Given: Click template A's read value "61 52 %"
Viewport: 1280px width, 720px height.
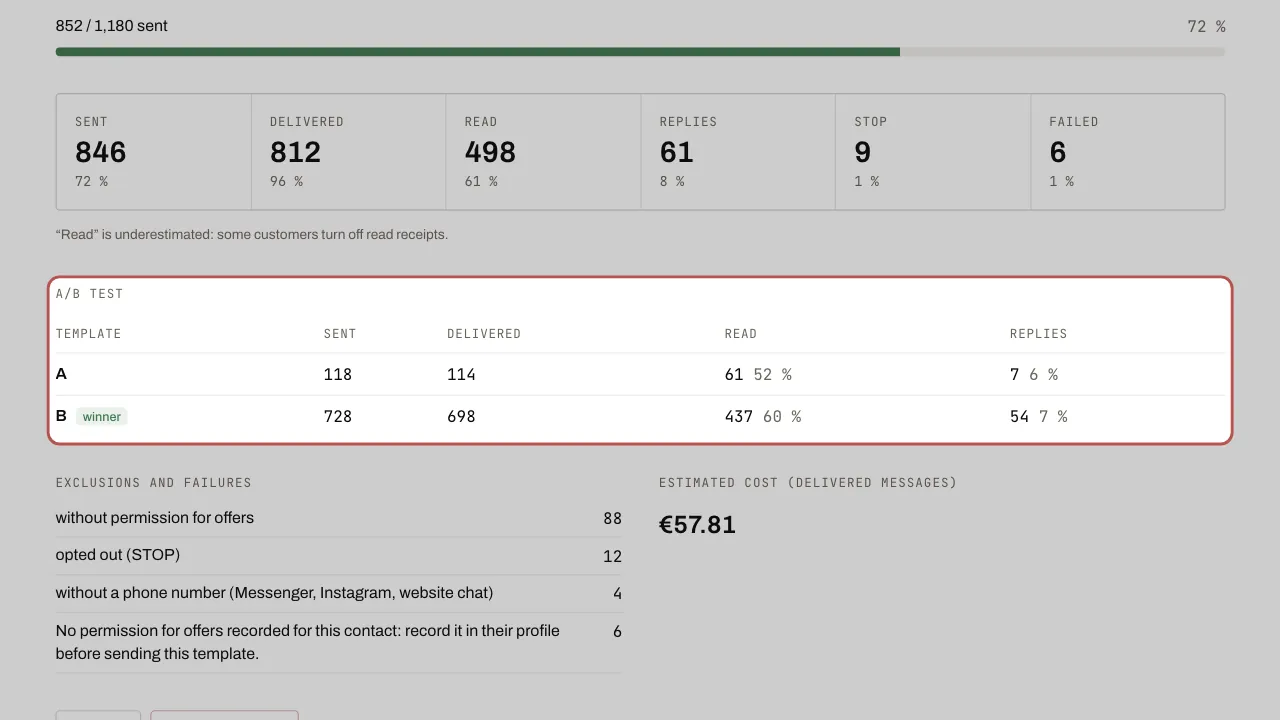Looking at the screenshot, I should (x=758, y=375).
